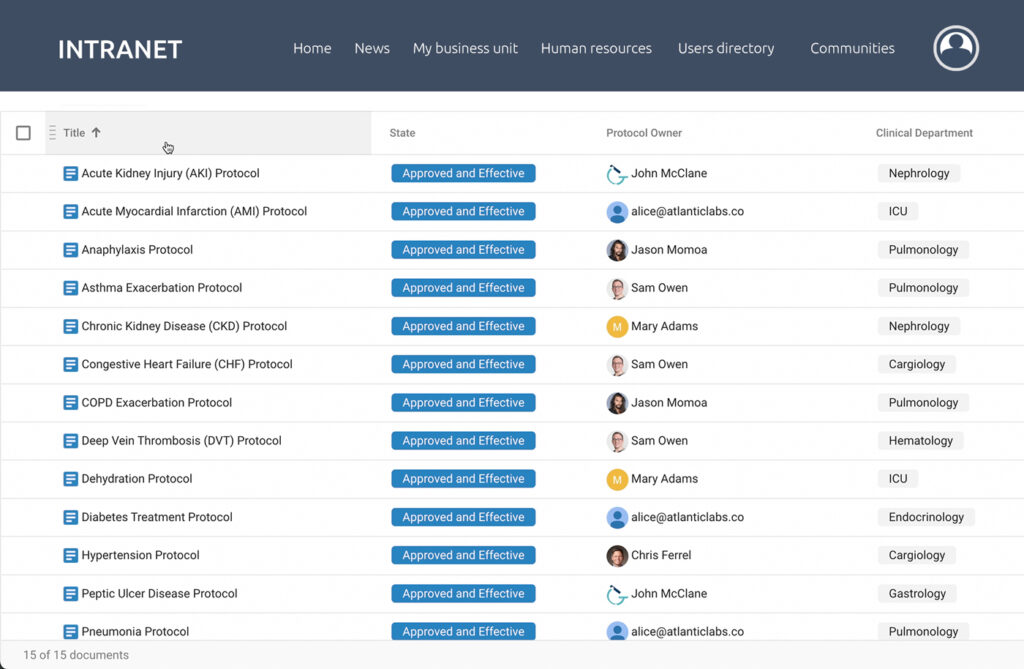Open Acute Kidney Injury (AKI) Protocol document
The height and width of the screenshot is (669, 1024).
coord(170,173)
